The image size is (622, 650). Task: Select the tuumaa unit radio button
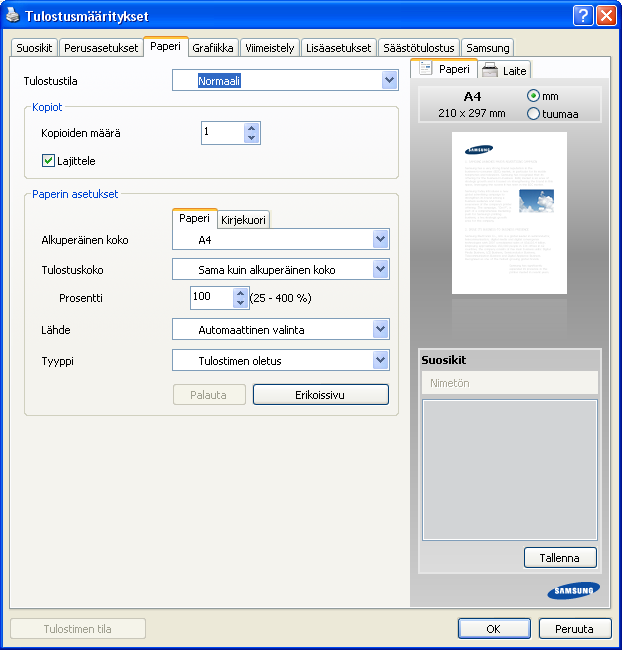[533, 113]
